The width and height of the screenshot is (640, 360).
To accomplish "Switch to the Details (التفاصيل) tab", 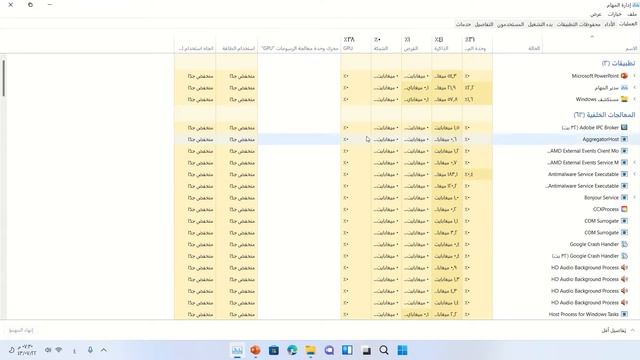I will click(484, 24).
